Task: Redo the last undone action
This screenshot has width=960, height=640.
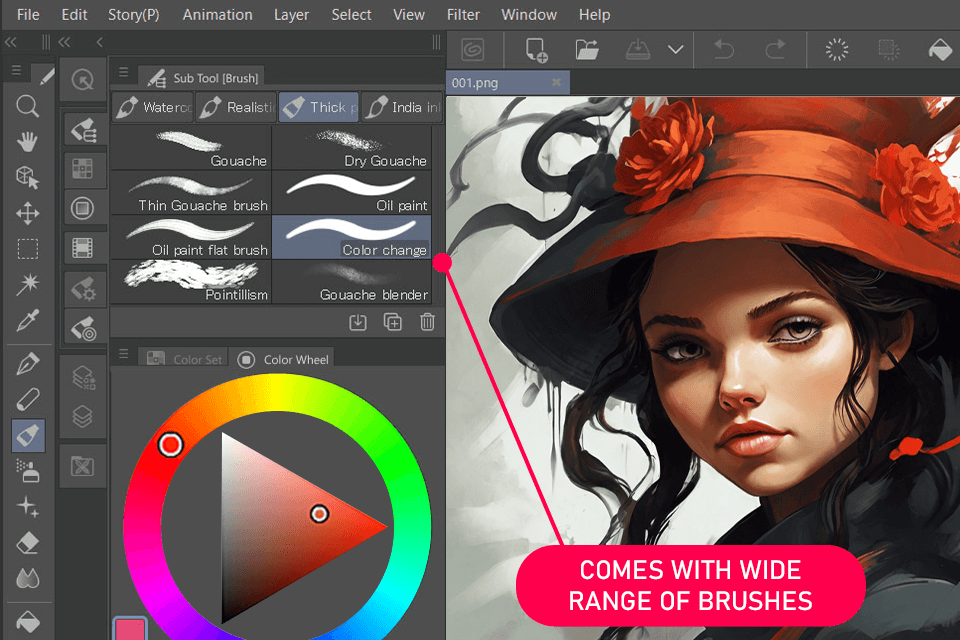Action: tap(775, 50)
